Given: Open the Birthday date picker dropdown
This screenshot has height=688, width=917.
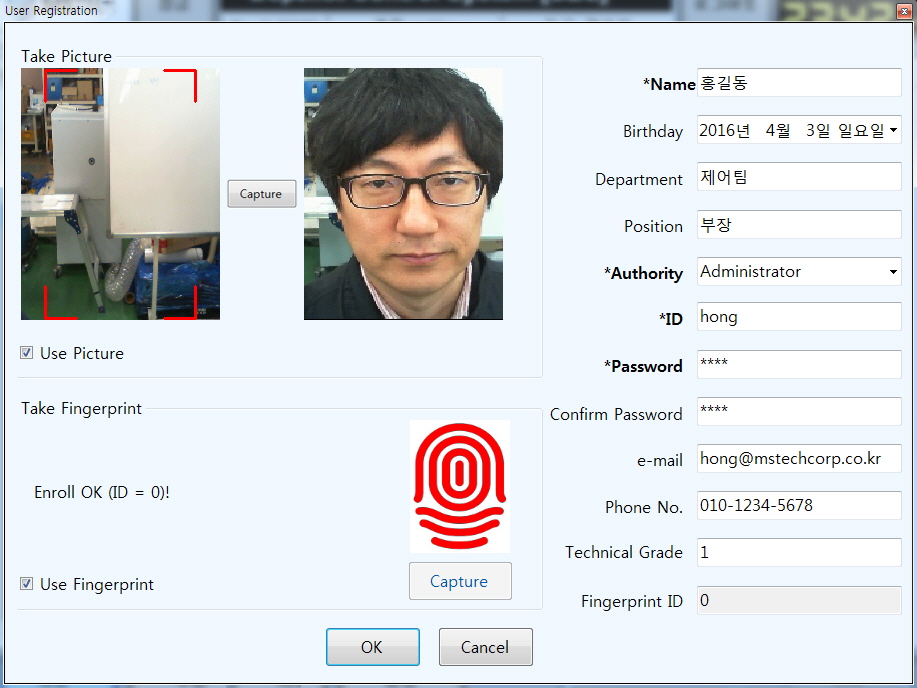Looking at the screenshot, I should click(893, 130).
